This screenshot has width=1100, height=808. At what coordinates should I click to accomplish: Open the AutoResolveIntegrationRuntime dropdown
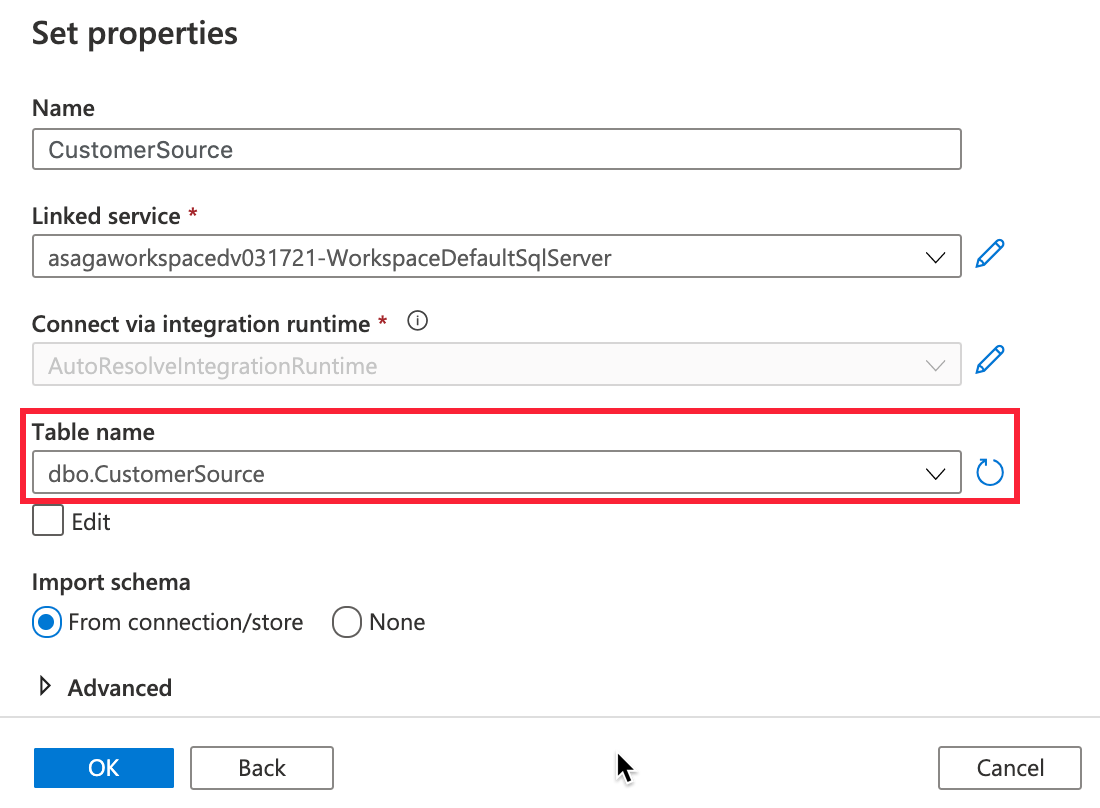(496, 365)
